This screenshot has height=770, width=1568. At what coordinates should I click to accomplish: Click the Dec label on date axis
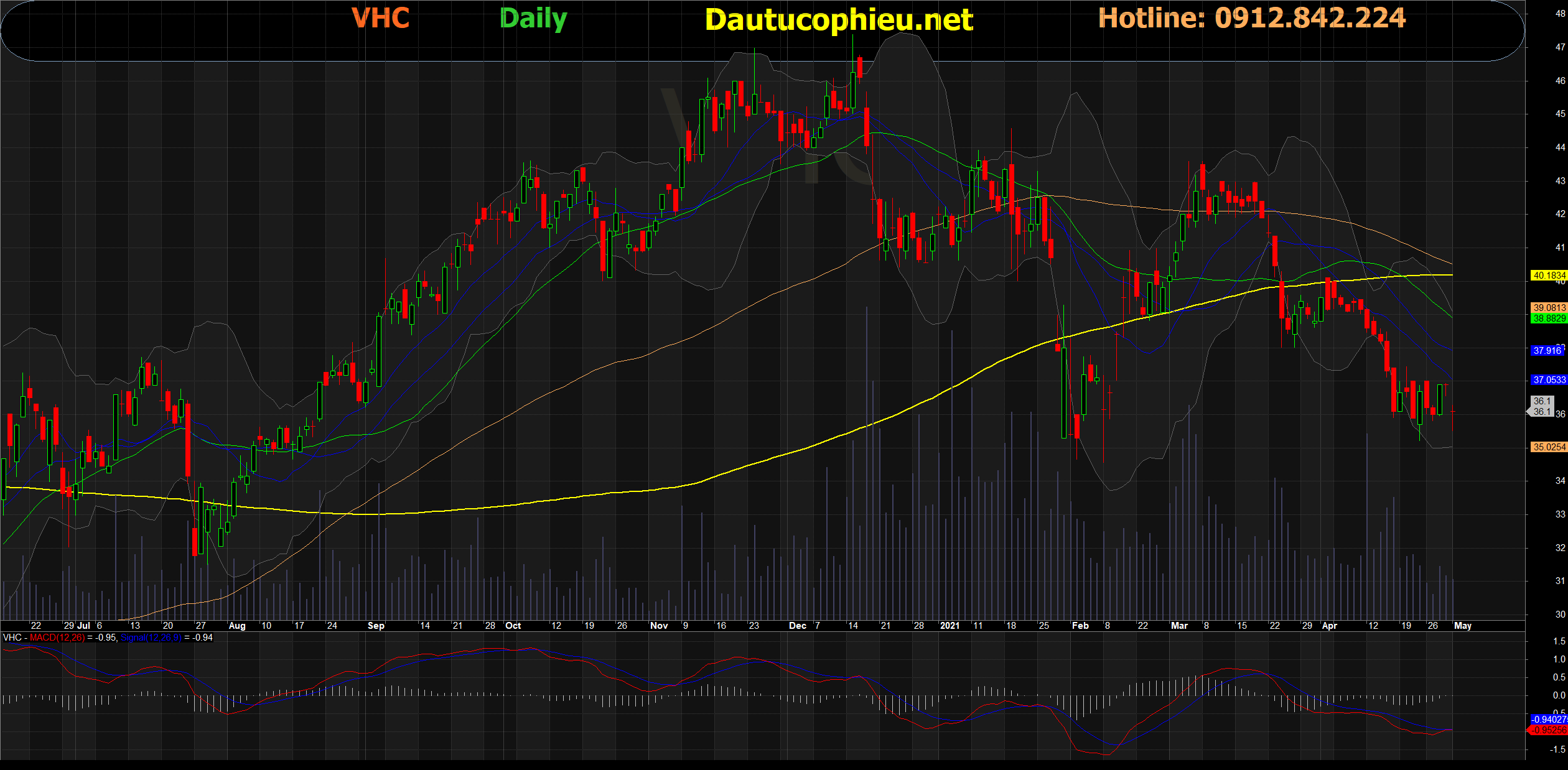click(x=797, y=626)
